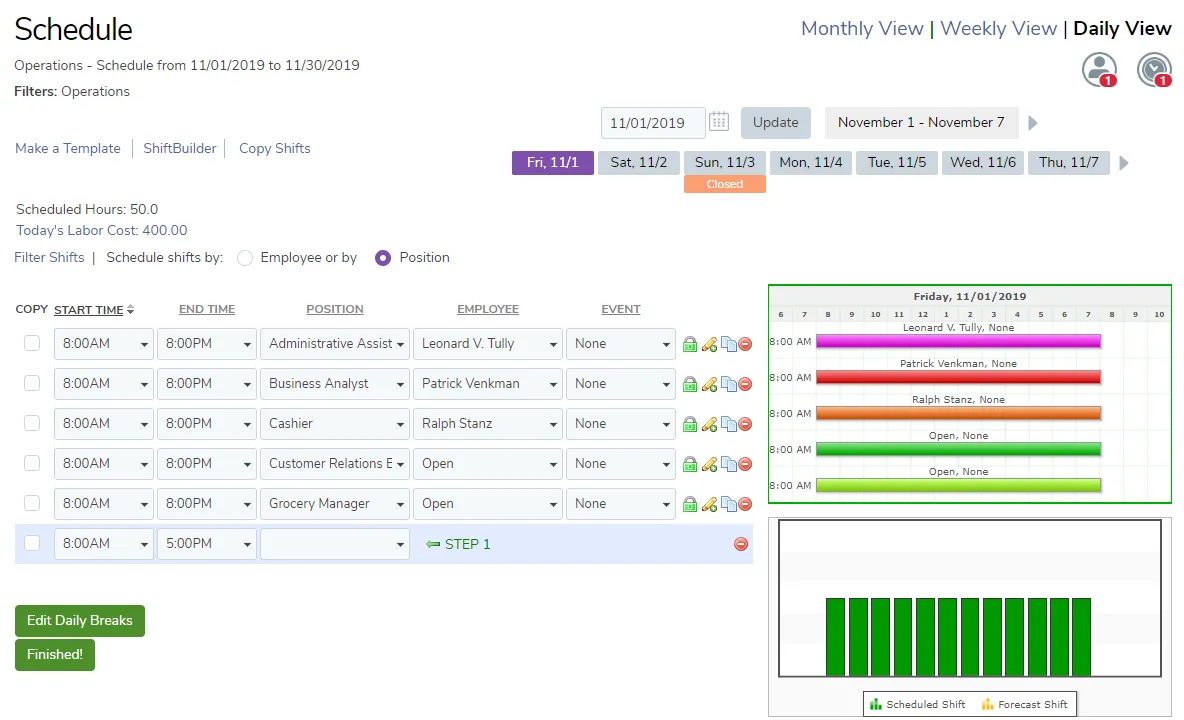Go to next week using upper arrow

[1032, 122]
